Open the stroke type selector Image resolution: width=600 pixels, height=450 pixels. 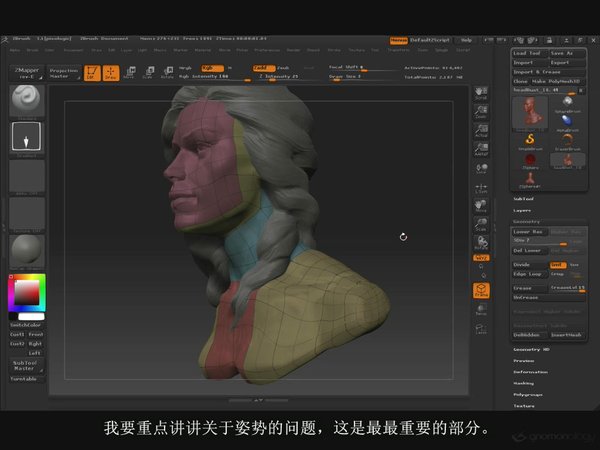pos(26,137)
